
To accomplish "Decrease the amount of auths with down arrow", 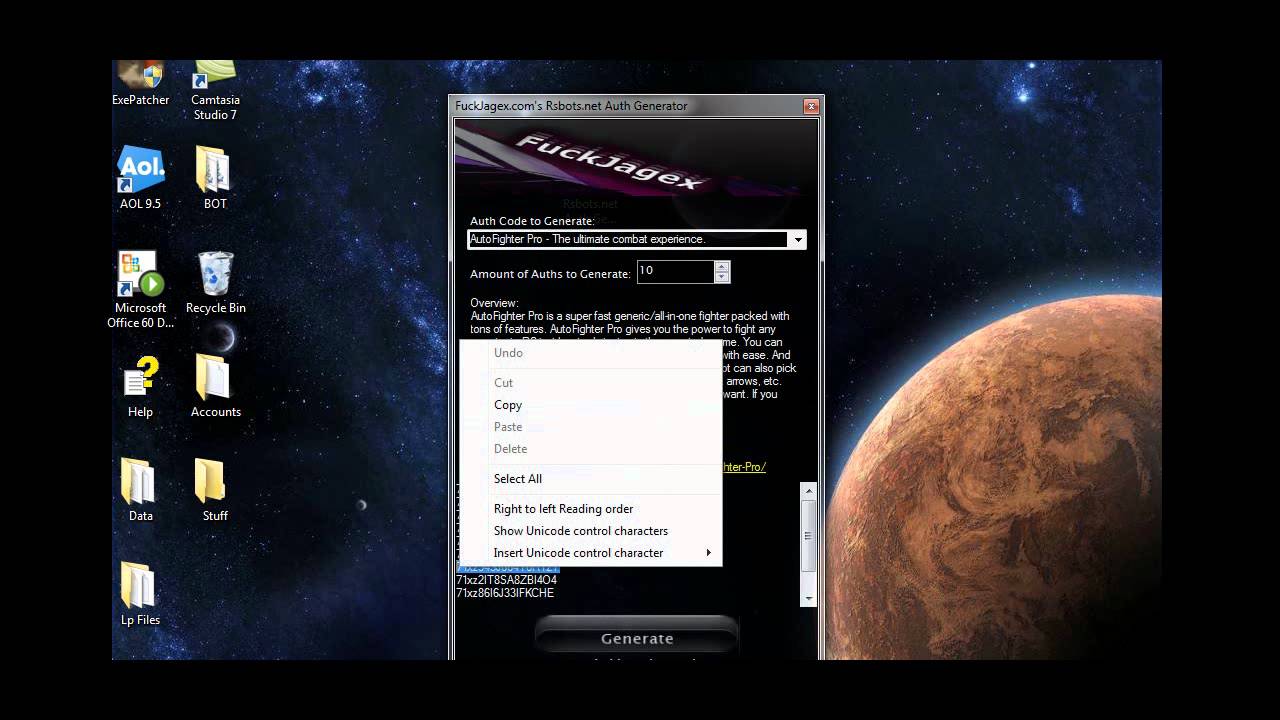I will 722,277.
